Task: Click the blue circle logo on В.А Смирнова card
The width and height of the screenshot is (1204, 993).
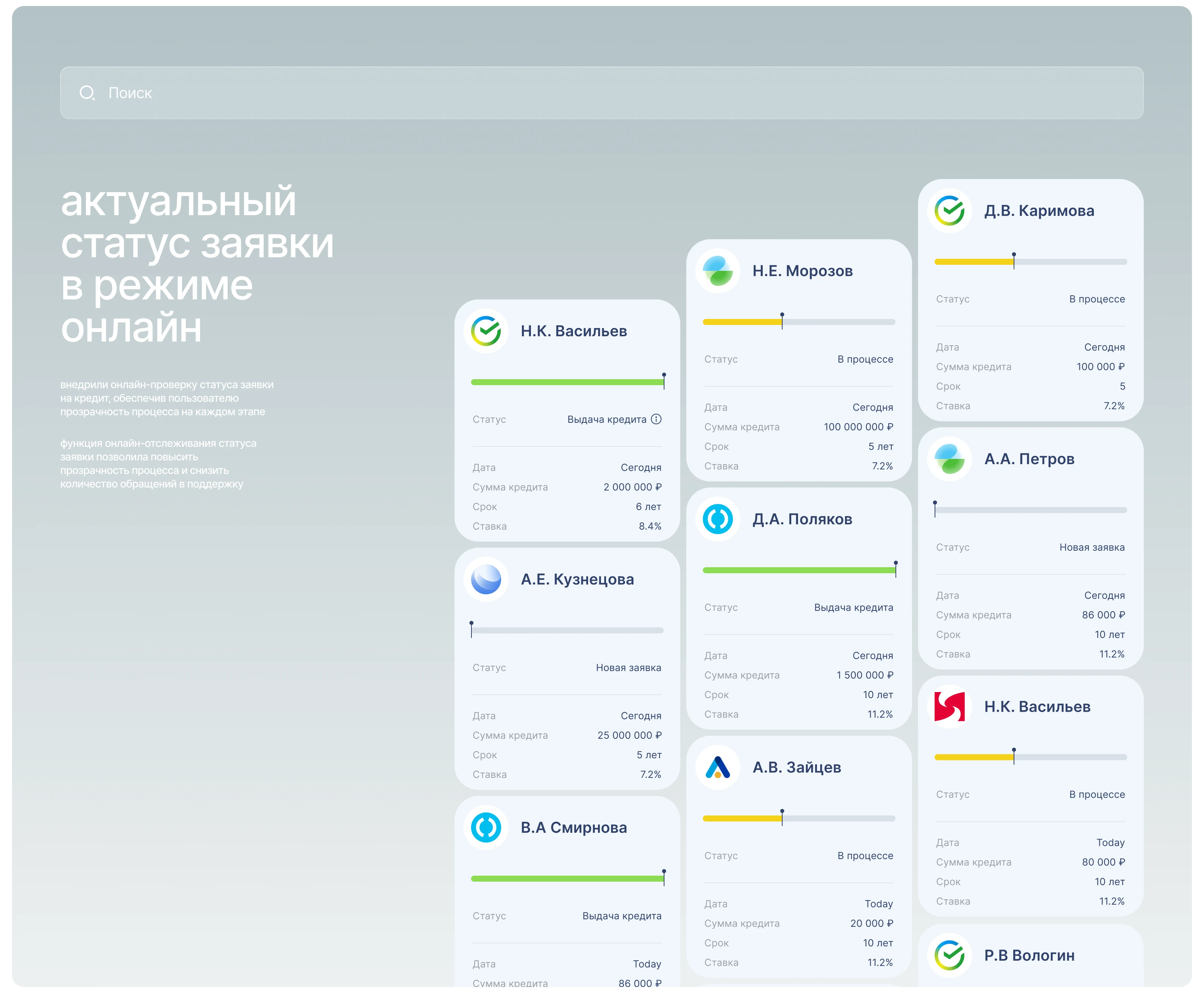Action: [x=486, y=827]
